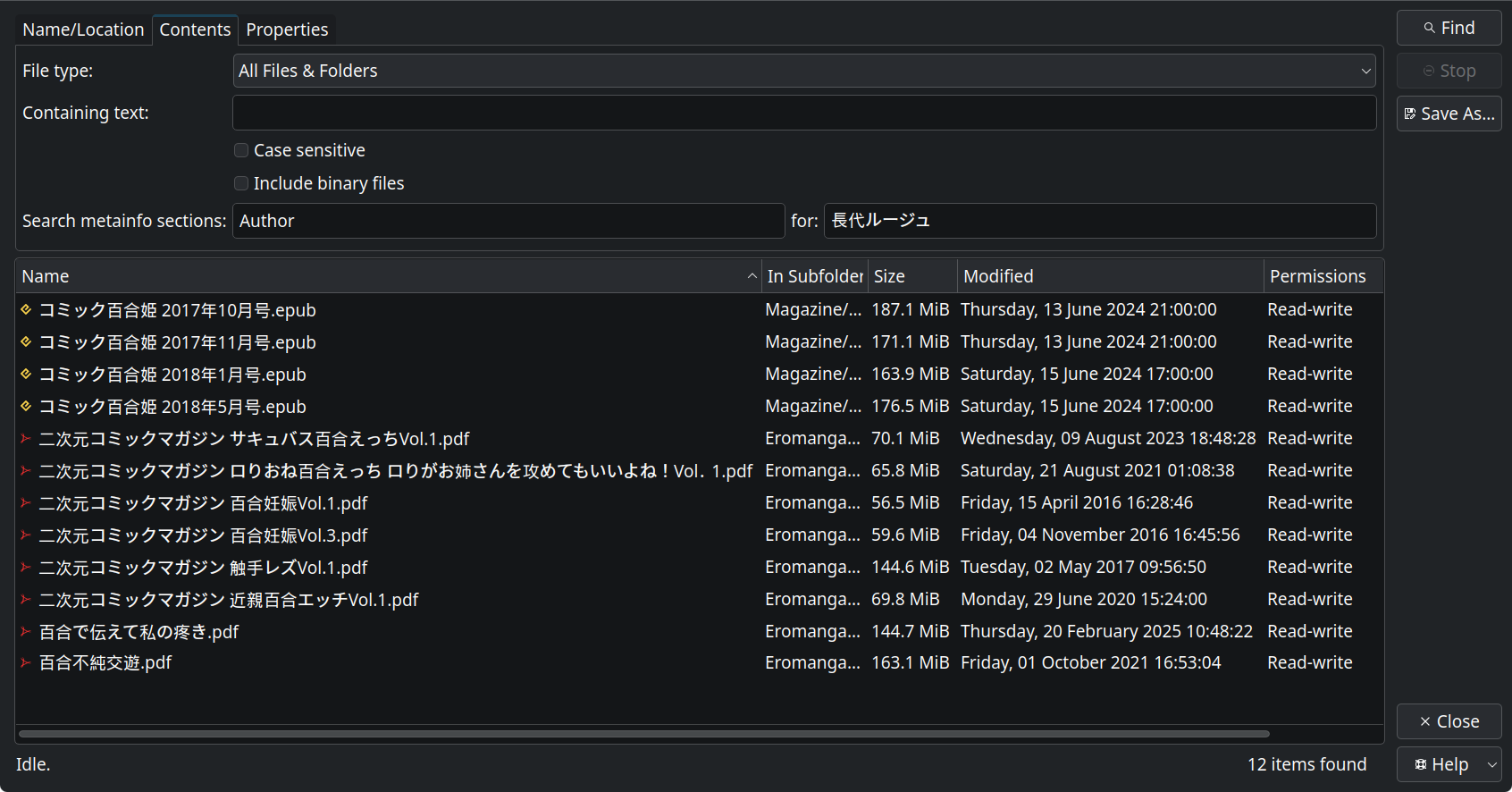This screenshot has height=792, width=1512.
Task: Click the Close button
Action: click(1449, 721)
